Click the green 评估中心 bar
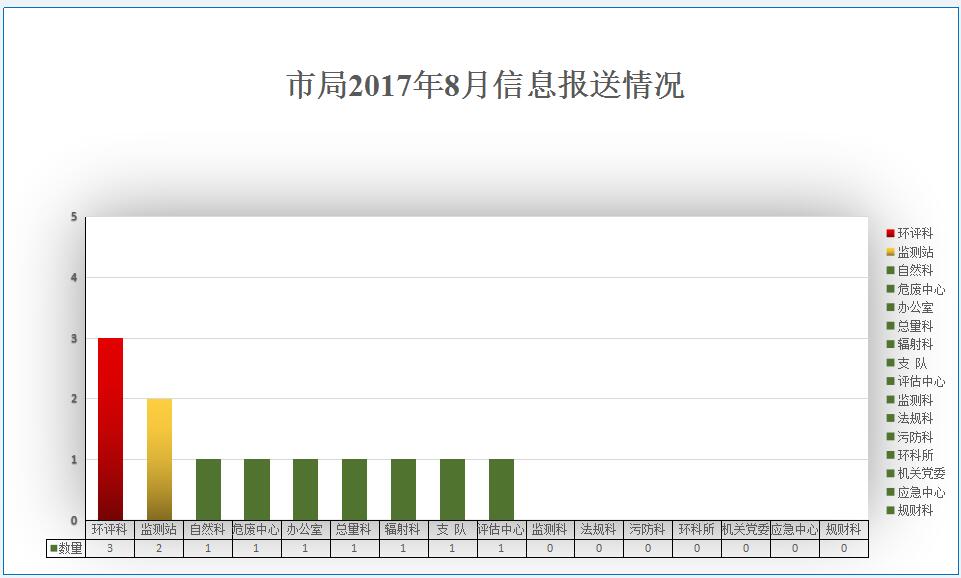The height and width of the screenshot is (578, 961). coord(501,489)
